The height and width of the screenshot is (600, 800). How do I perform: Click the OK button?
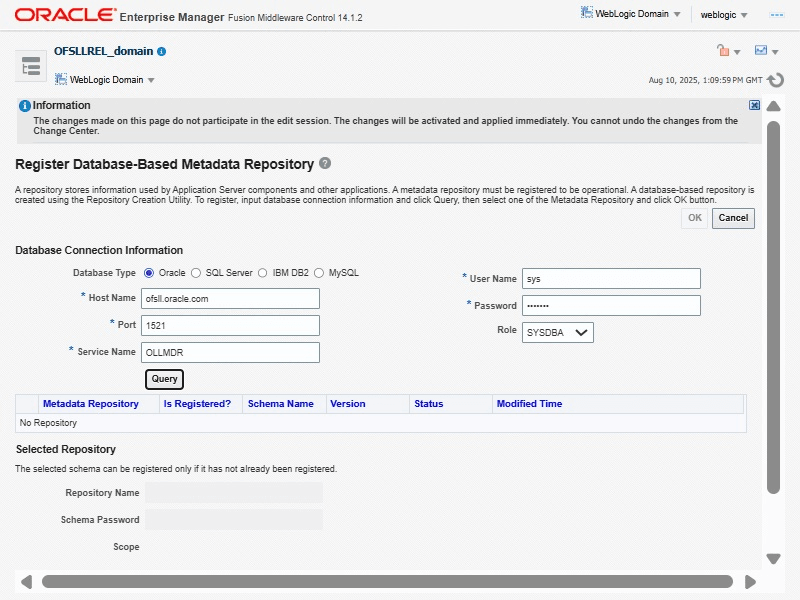[694, 218]
